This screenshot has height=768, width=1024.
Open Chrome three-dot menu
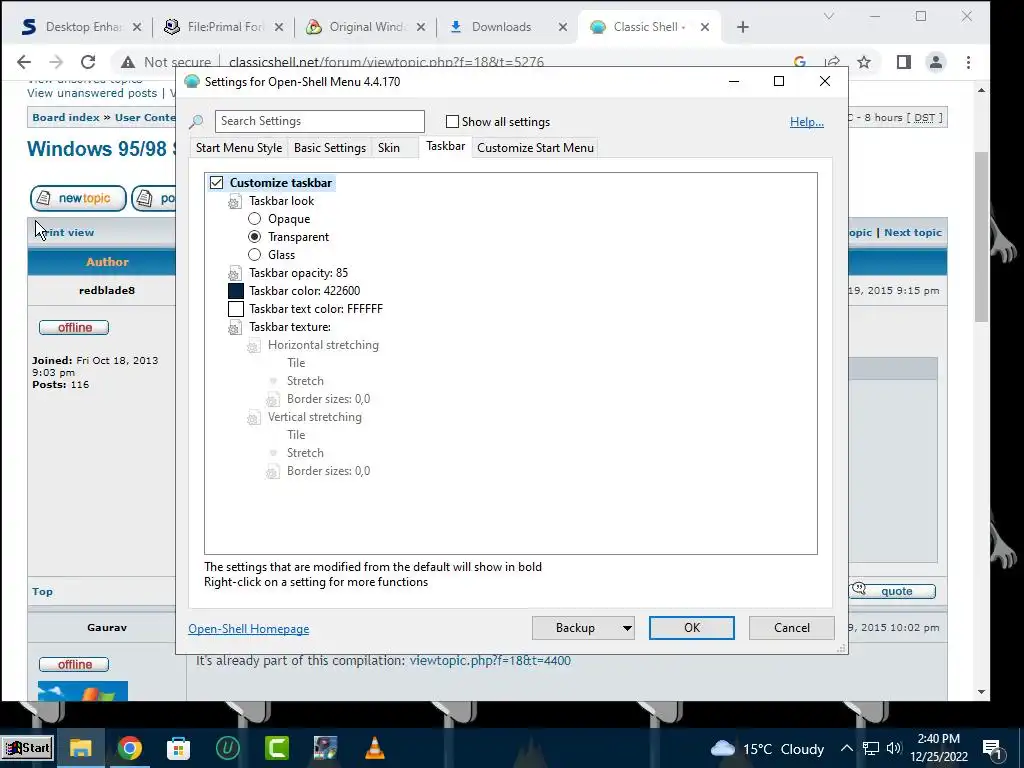point(968,62)
